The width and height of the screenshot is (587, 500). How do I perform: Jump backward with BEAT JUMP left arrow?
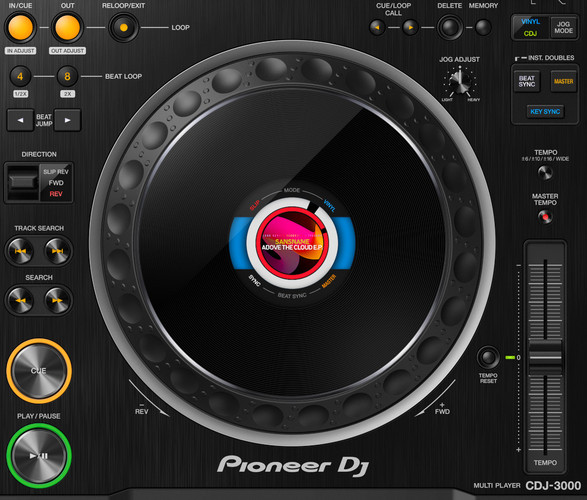point(20,120)
